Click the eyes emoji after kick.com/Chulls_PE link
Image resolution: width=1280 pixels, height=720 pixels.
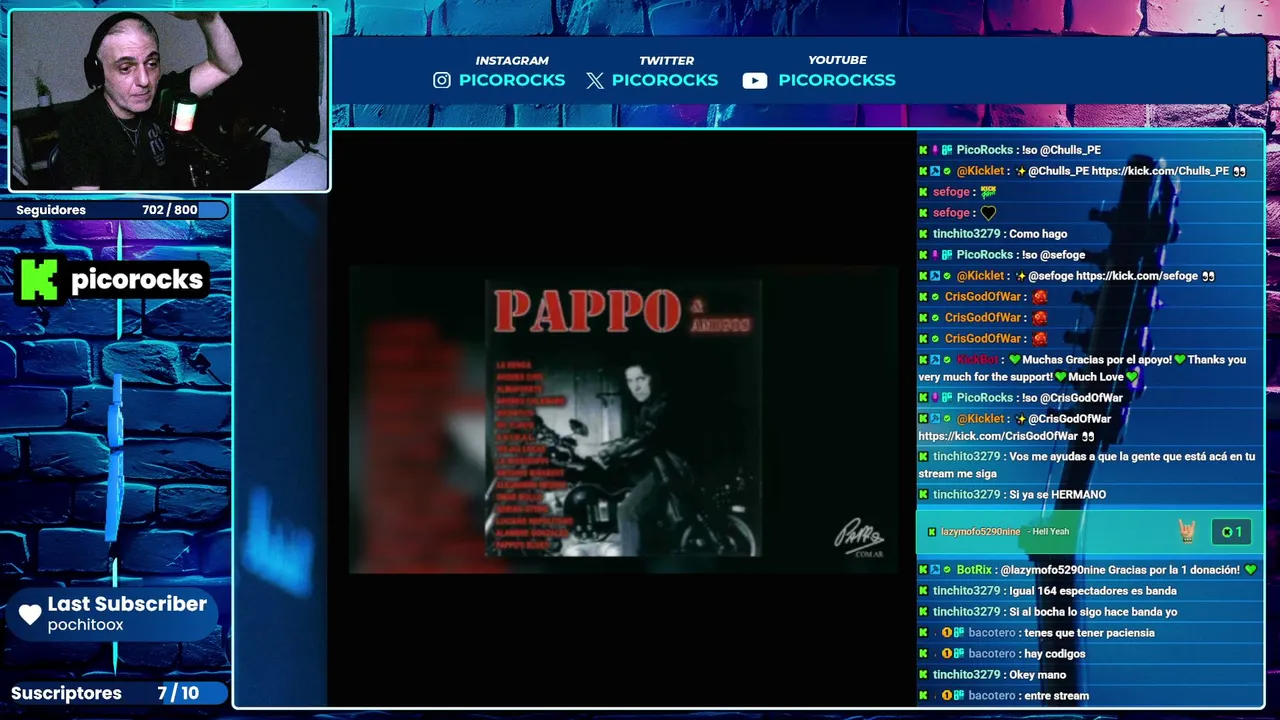1240,171
